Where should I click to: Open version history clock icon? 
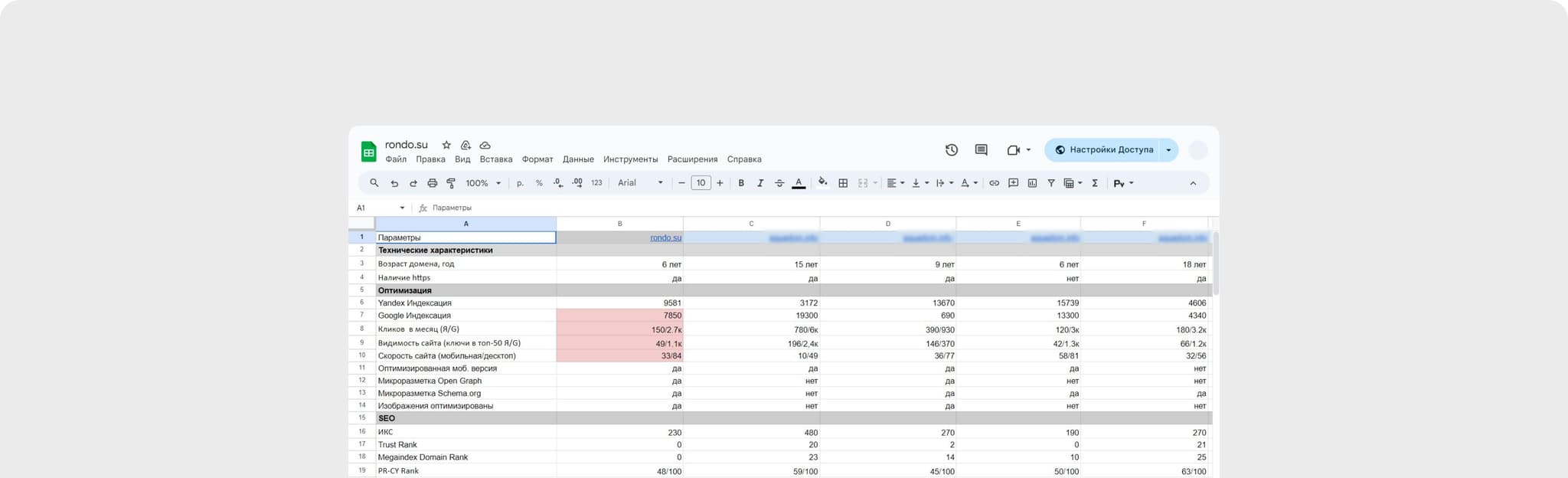pos(952,150)
